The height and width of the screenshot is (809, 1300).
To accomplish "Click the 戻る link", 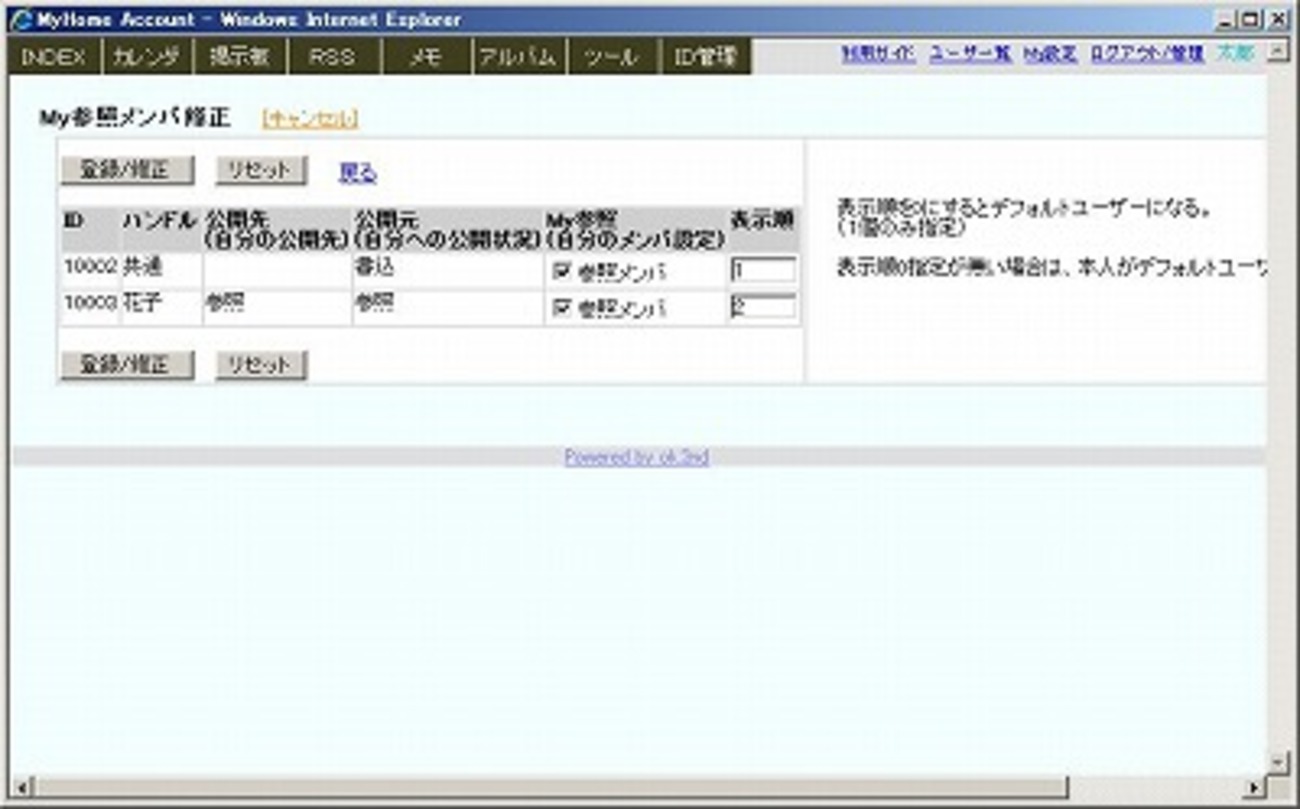I will pyautogui.click(x=357, y=173).
